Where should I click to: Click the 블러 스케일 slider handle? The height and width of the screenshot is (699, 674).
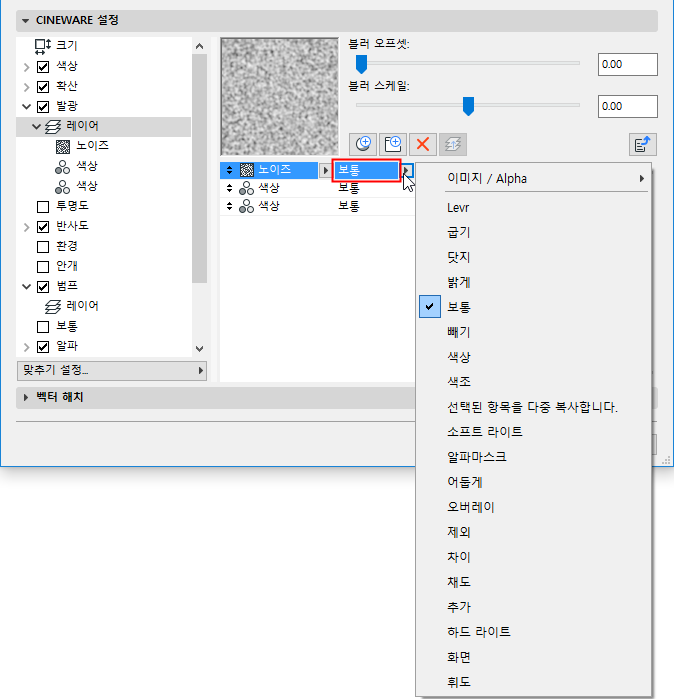pos(468,106)
